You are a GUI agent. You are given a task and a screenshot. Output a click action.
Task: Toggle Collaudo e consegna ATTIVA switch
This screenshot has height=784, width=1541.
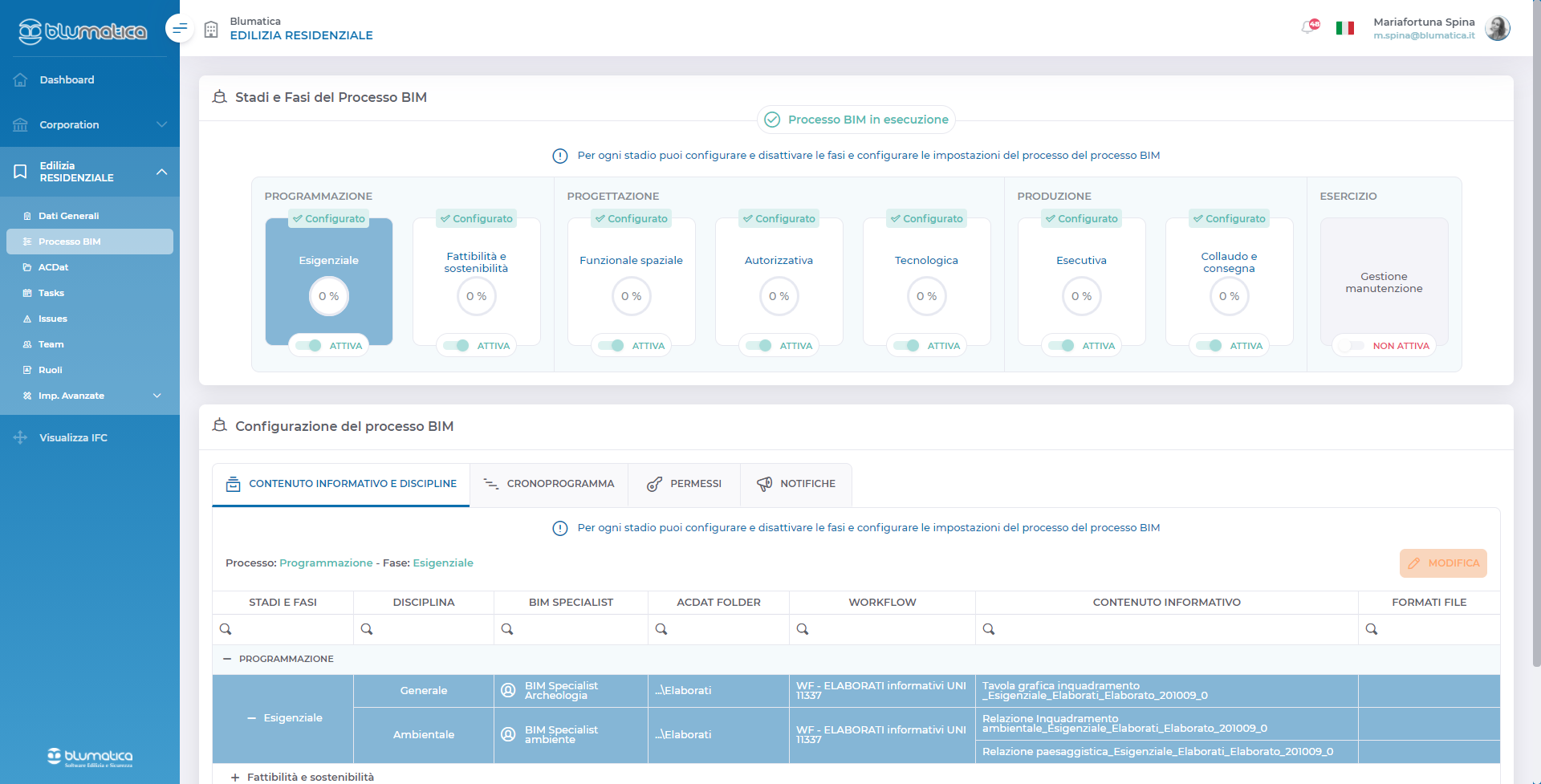(x=1209, y=346)
